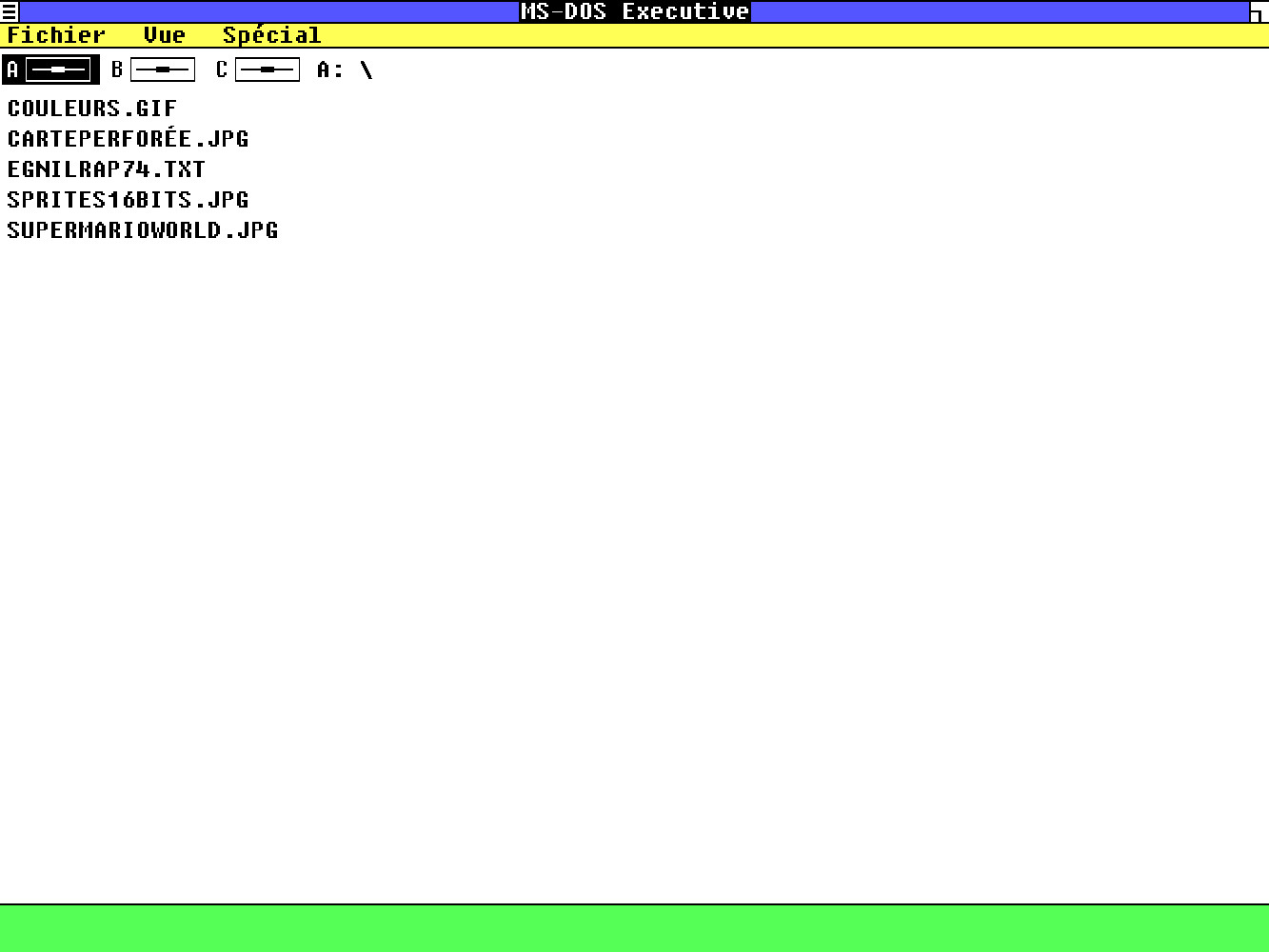This screenshot has width=1269, height=952.
Task: Select the file COULEURS.GIF
Action: tap(92, 109)
